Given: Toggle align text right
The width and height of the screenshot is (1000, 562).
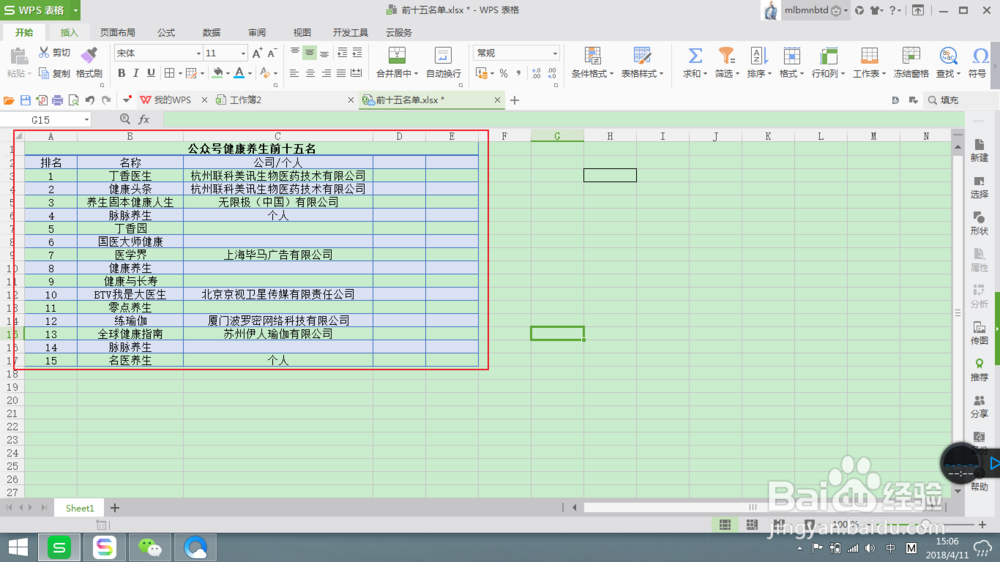Looking at the screenshot, I should [x=326, y=73].
